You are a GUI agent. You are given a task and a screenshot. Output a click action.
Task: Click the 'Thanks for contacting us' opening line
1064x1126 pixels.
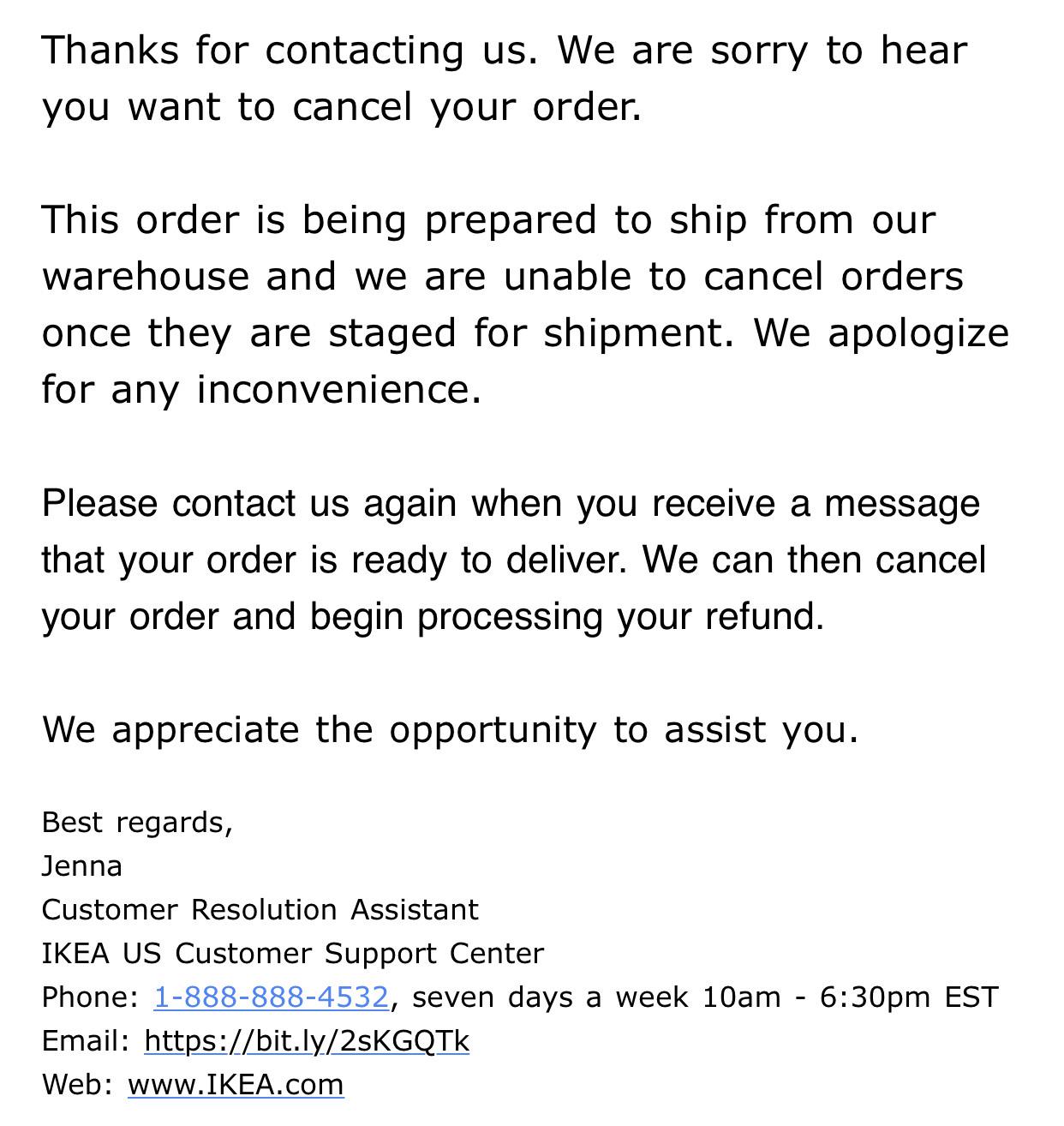(505, 50)
